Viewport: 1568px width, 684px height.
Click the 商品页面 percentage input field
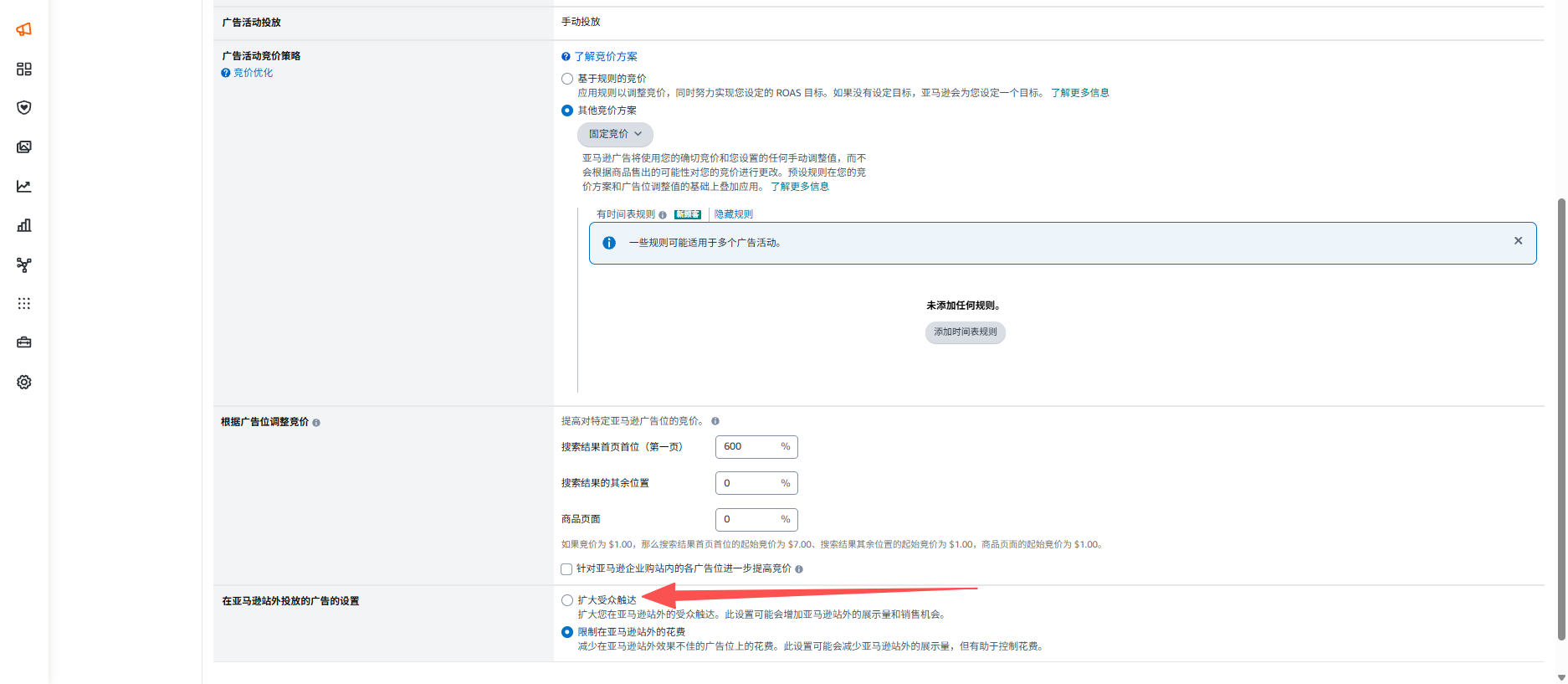tap(749, 520)
